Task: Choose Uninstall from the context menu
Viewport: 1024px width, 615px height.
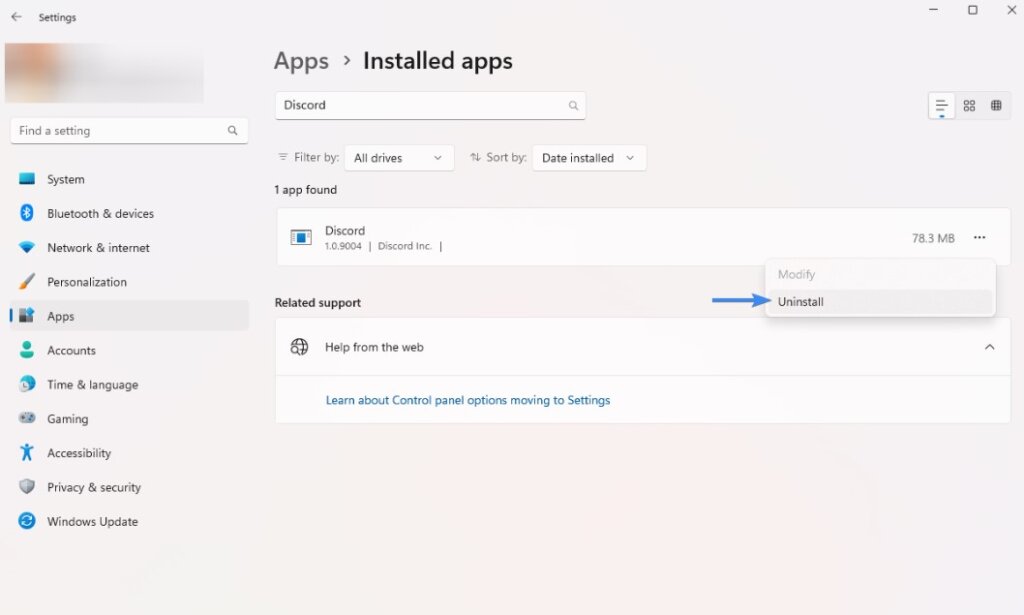Action: click(880, 302)
